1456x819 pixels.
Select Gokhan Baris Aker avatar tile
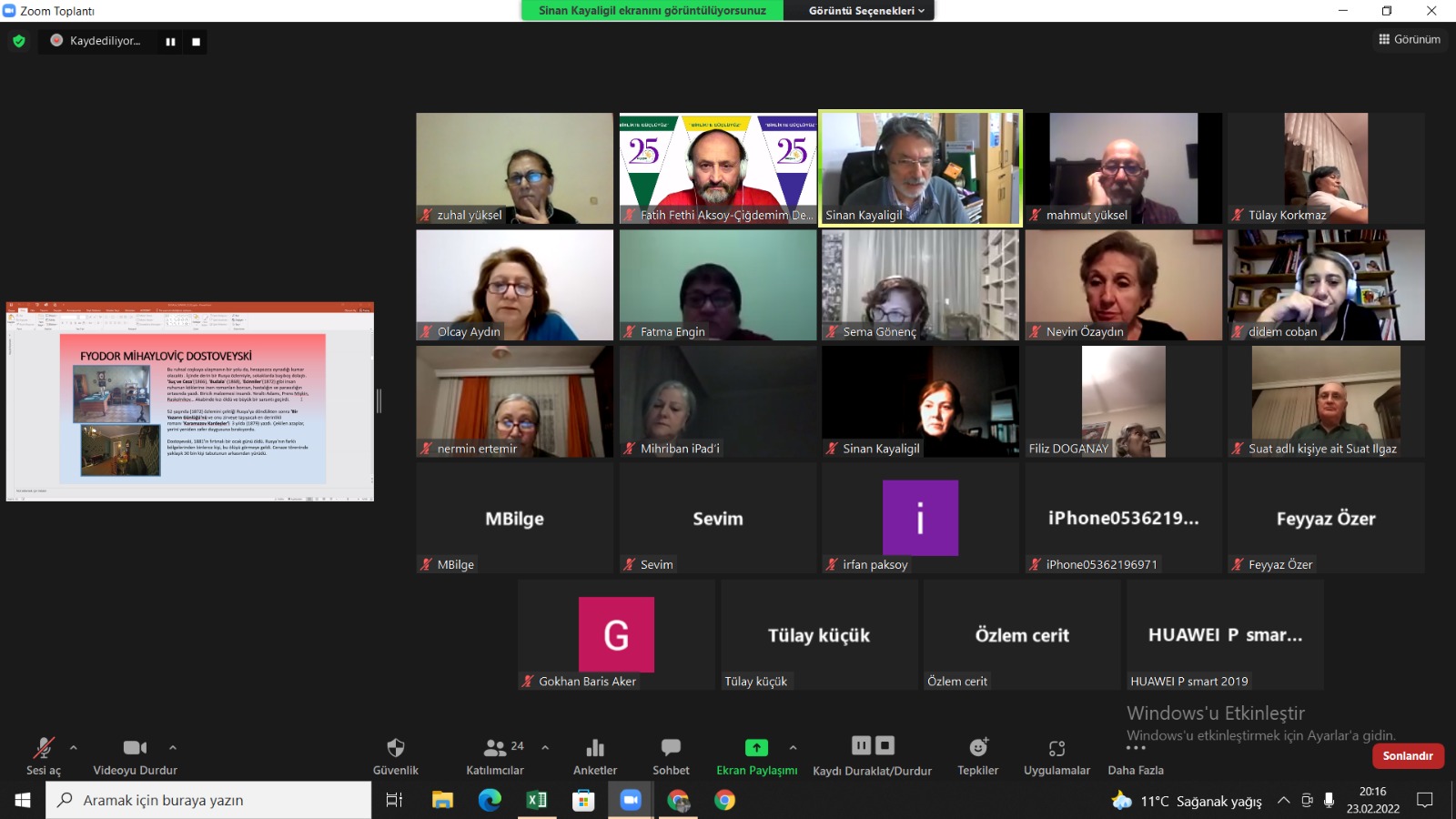(616, 634)
